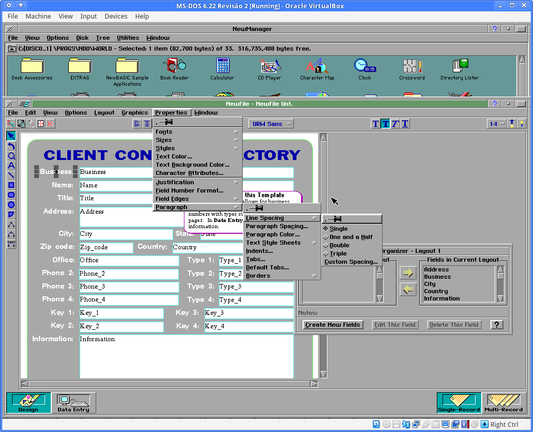
Task: Click the smaller font size icon
Action: [x=522, y=124]
